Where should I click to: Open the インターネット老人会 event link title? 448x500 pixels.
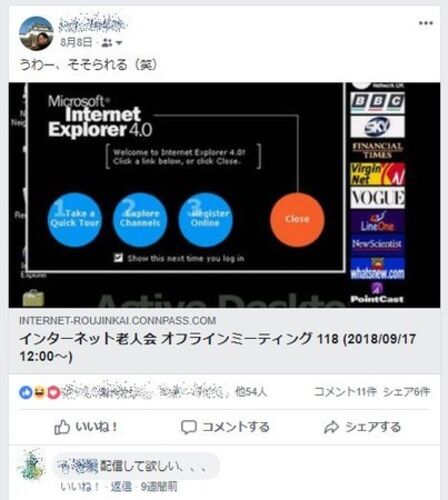[x=218, y=347]
